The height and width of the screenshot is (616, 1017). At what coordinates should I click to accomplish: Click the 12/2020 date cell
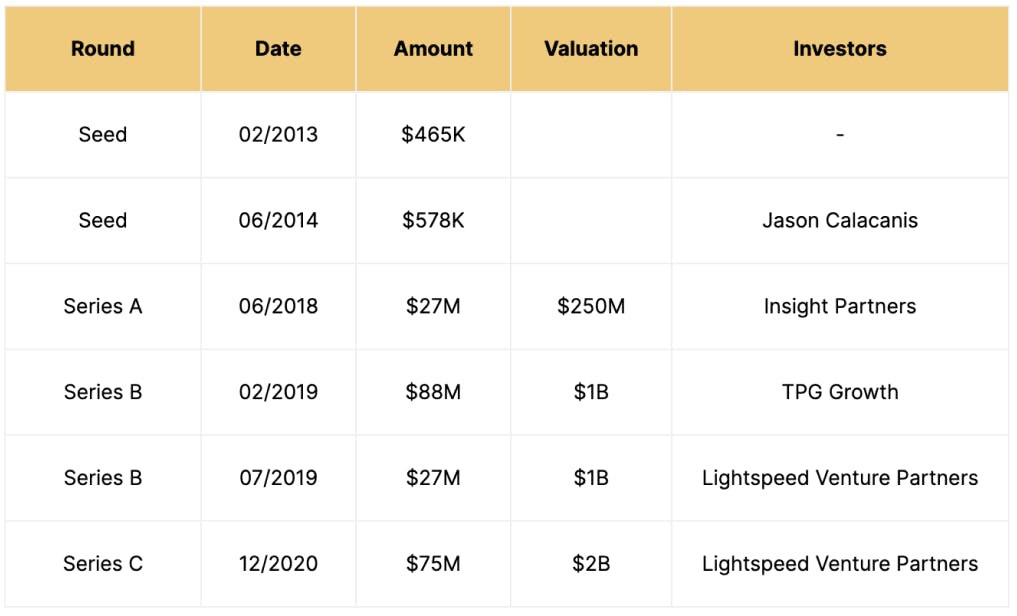pyautogui.click(x=278, y=564)
